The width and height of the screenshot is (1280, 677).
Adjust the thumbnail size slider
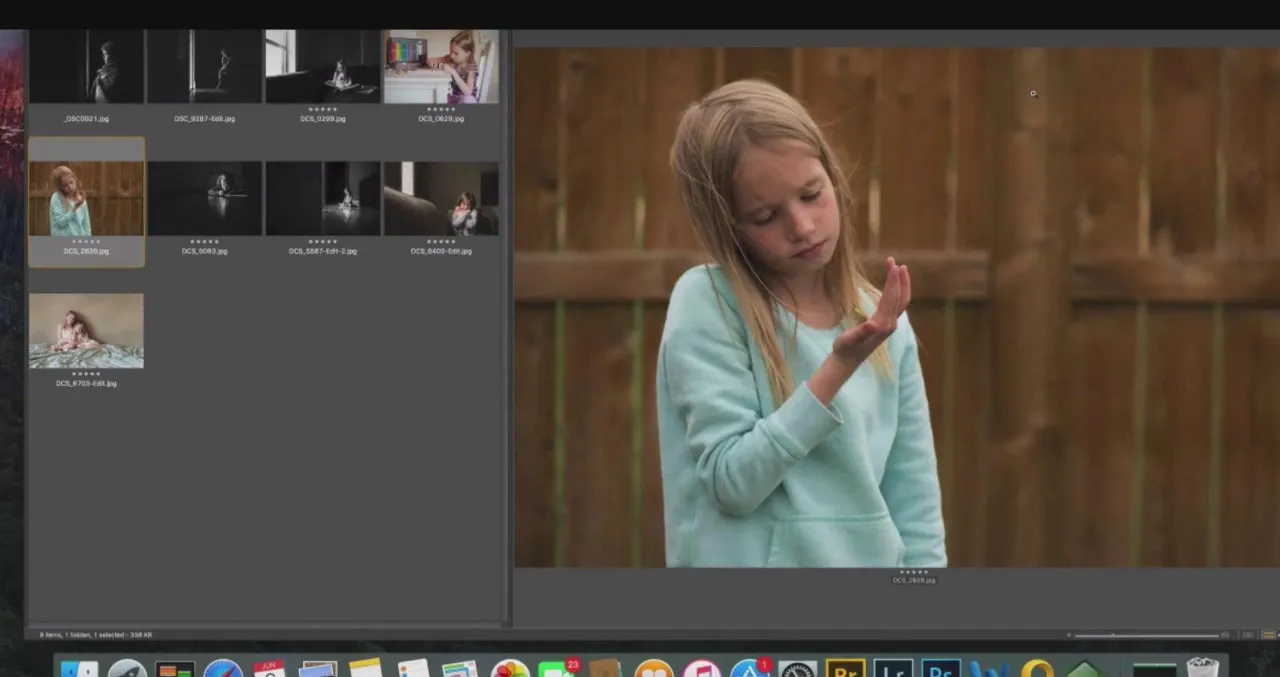pyautogui.click(x=1146, y=635)
